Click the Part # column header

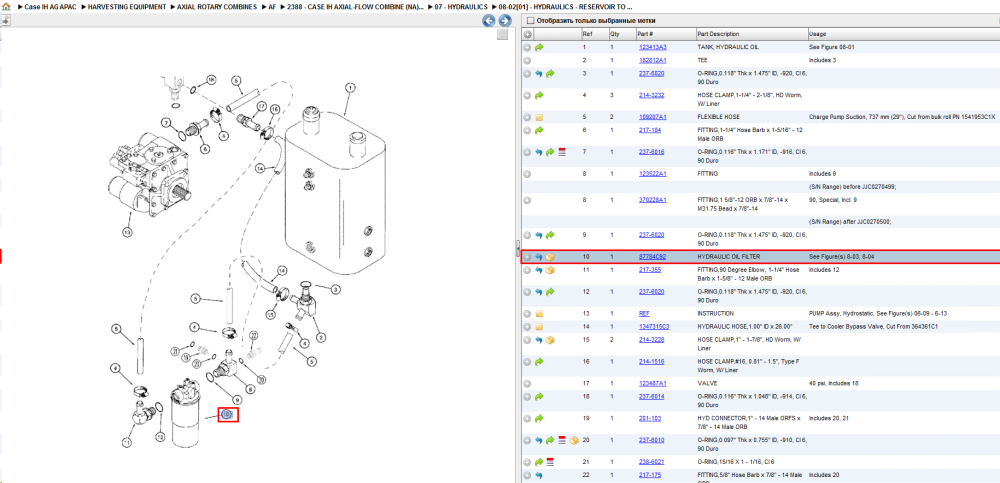pyautogui.click(x=665, y=34)
